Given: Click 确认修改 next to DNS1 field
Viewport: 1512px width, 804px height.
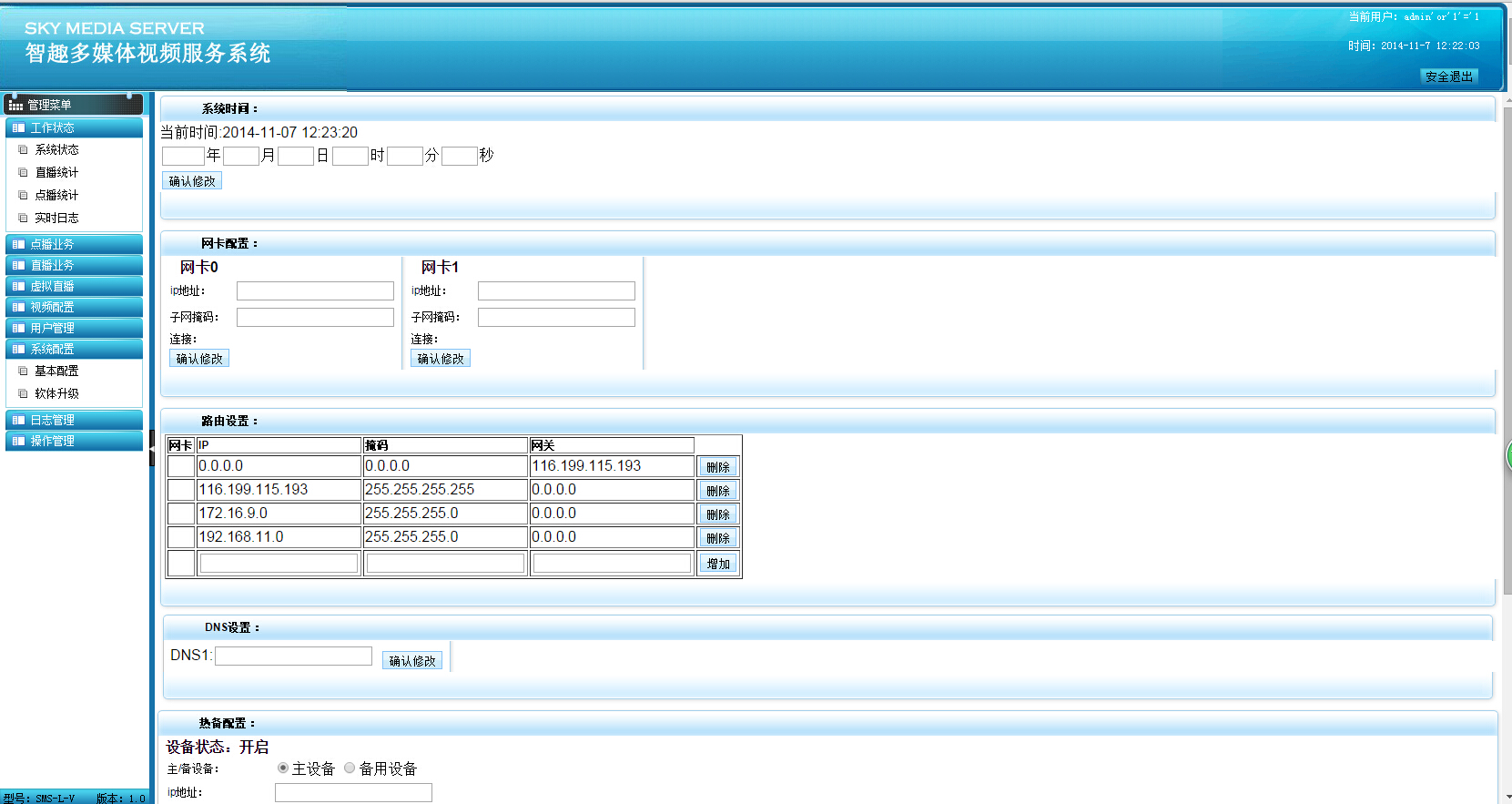Looking at the screenshot, I should pyautogui.click(x=412, y=661).
